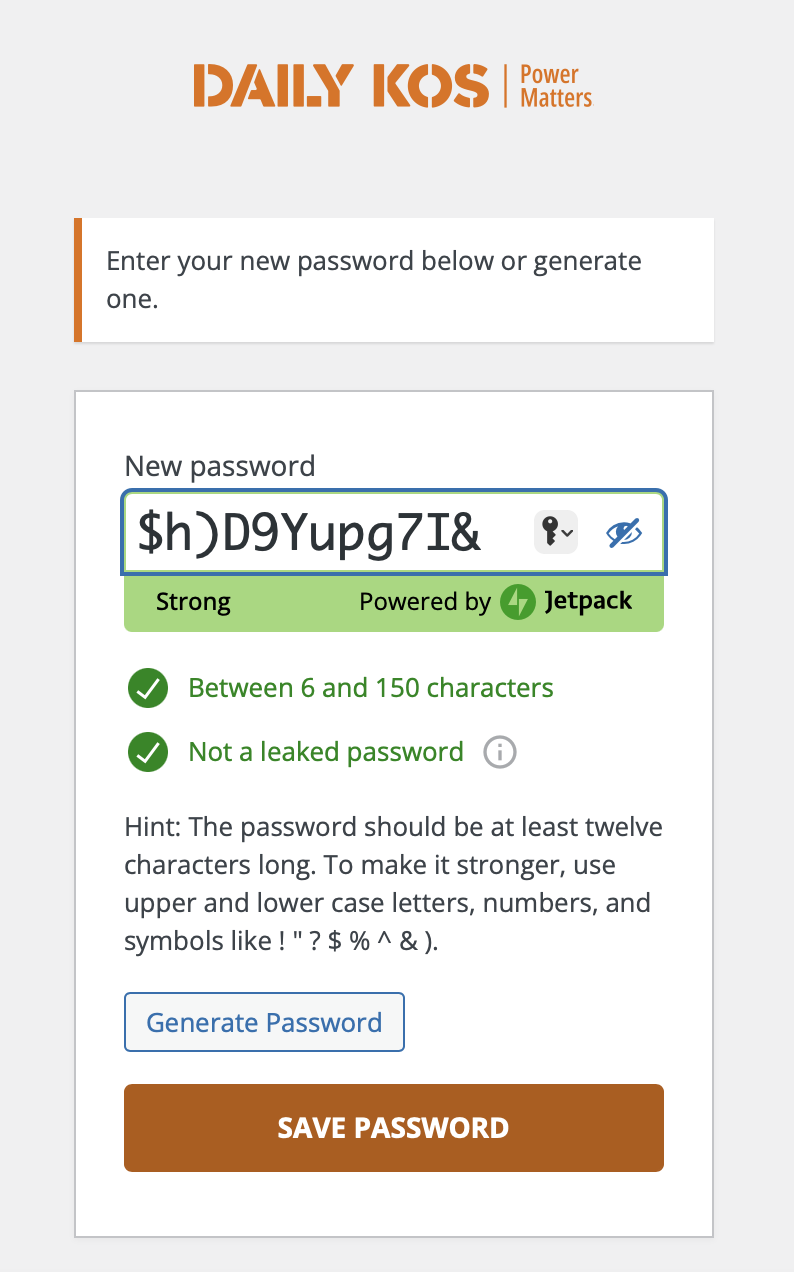Viewport: 794px width, 1272px height.
Task: Click the Powered by Jetpack text
Action: tap(496, 602)
